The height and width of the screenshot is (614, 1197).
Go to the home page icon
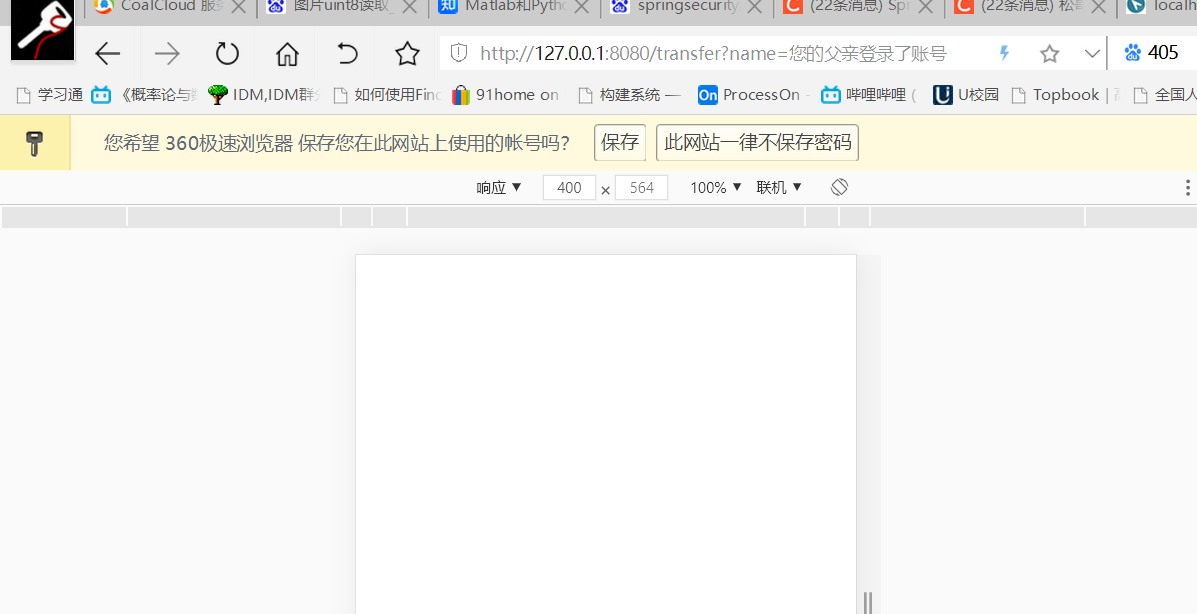pos(287,53)
